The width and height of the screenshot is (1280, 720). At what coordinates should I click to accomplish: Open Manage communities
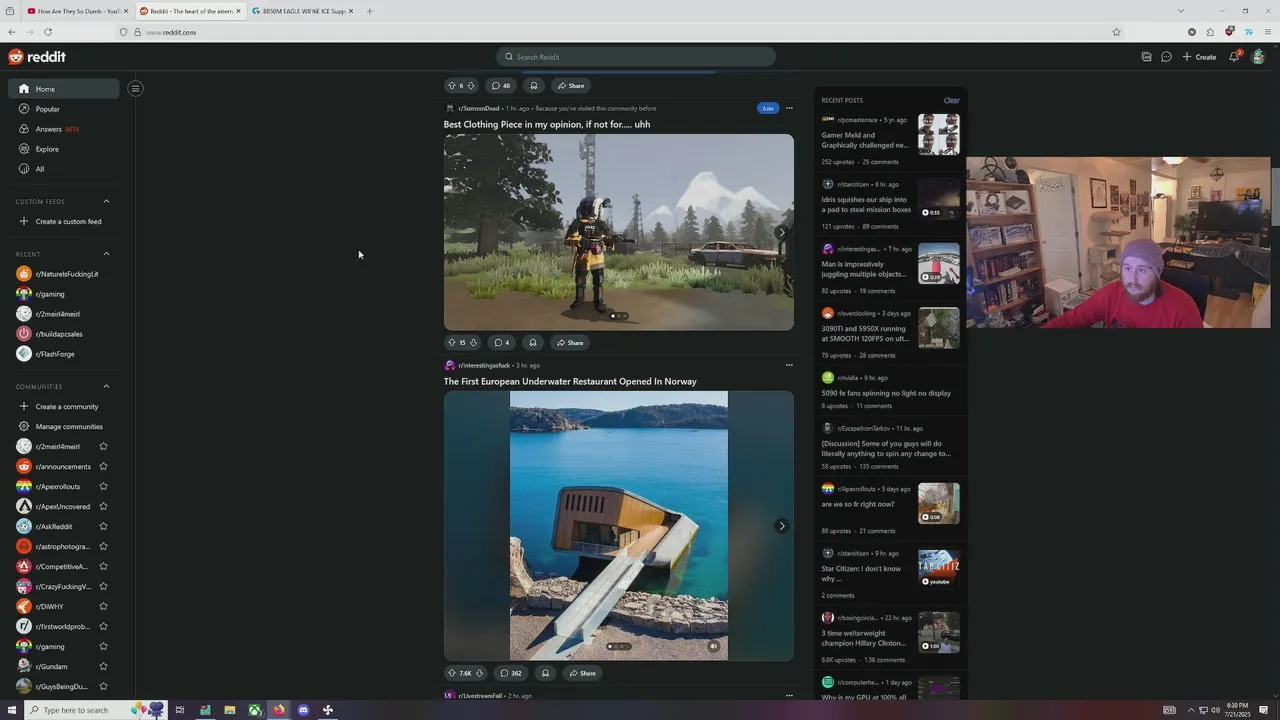tap(64, 426)
